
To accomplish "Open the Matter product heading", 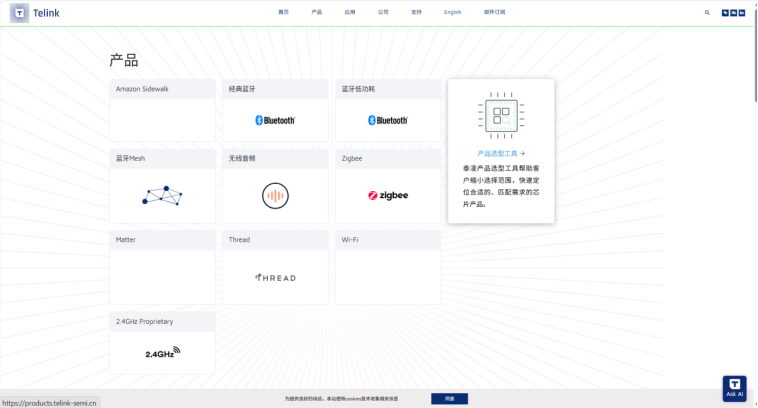I will [126, 240].
